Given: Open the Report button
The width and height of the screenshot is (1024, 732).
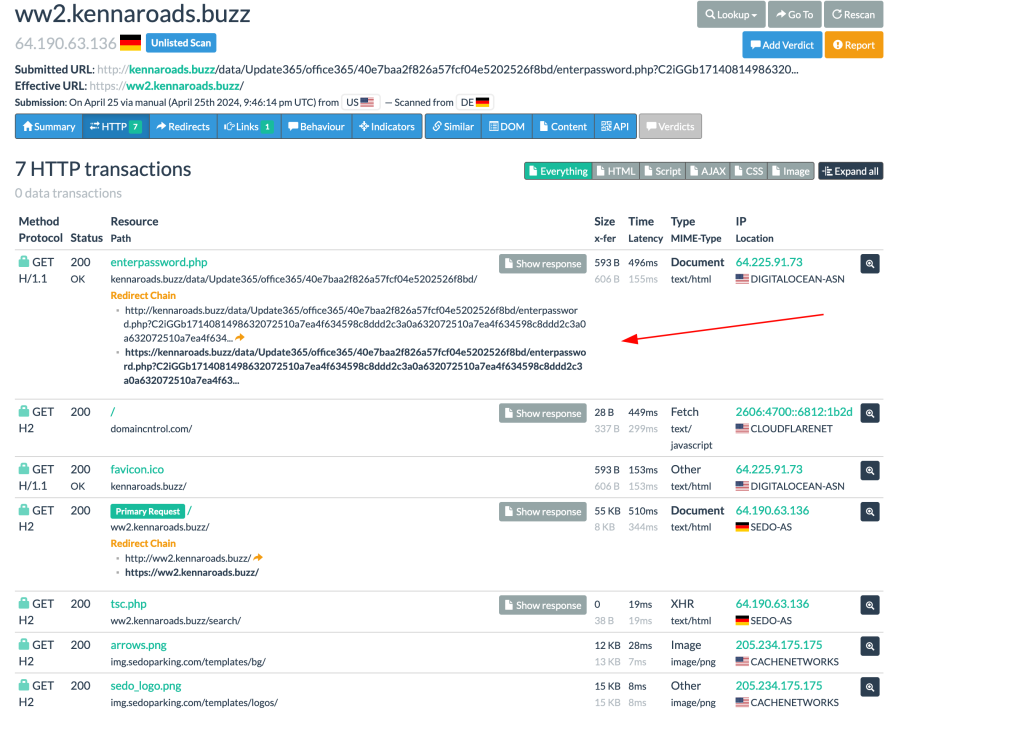Looking at the screenshot, I should [854, 45].
